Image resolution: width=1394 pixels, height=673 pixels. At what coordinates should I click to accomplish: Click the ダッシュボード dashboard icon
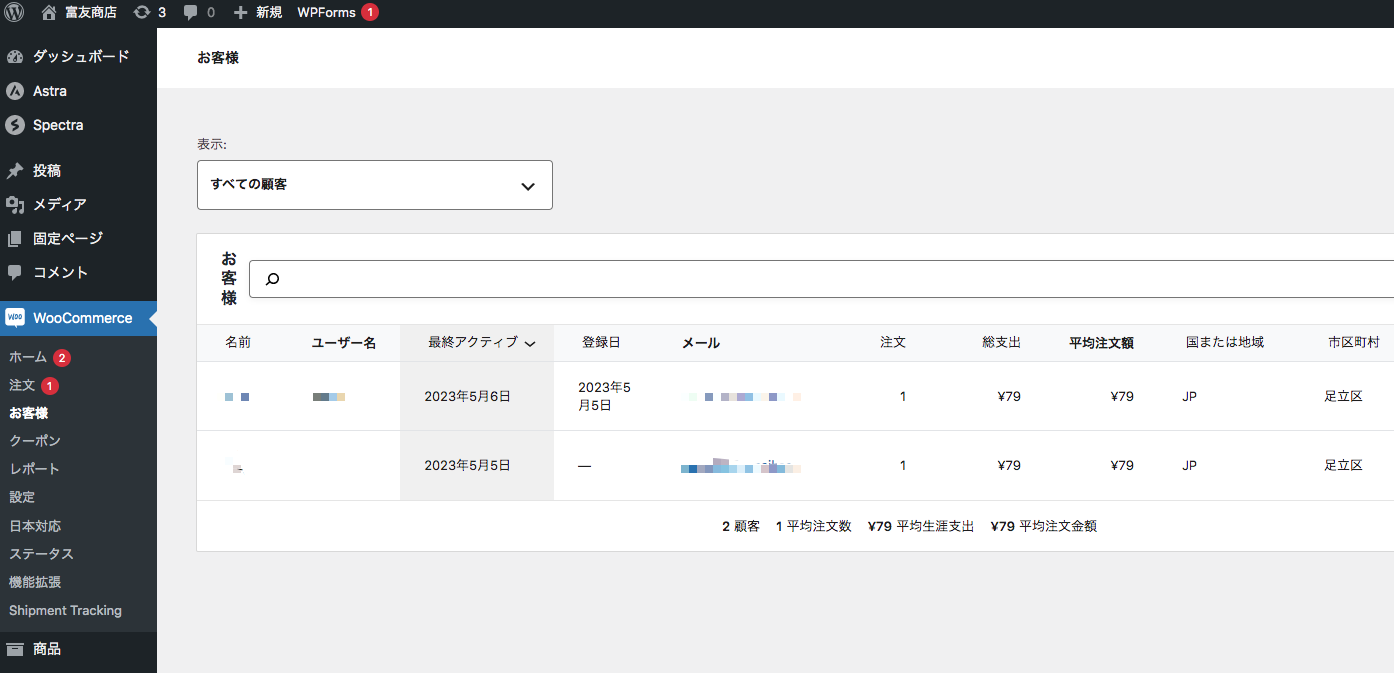[x=15, y=57]
